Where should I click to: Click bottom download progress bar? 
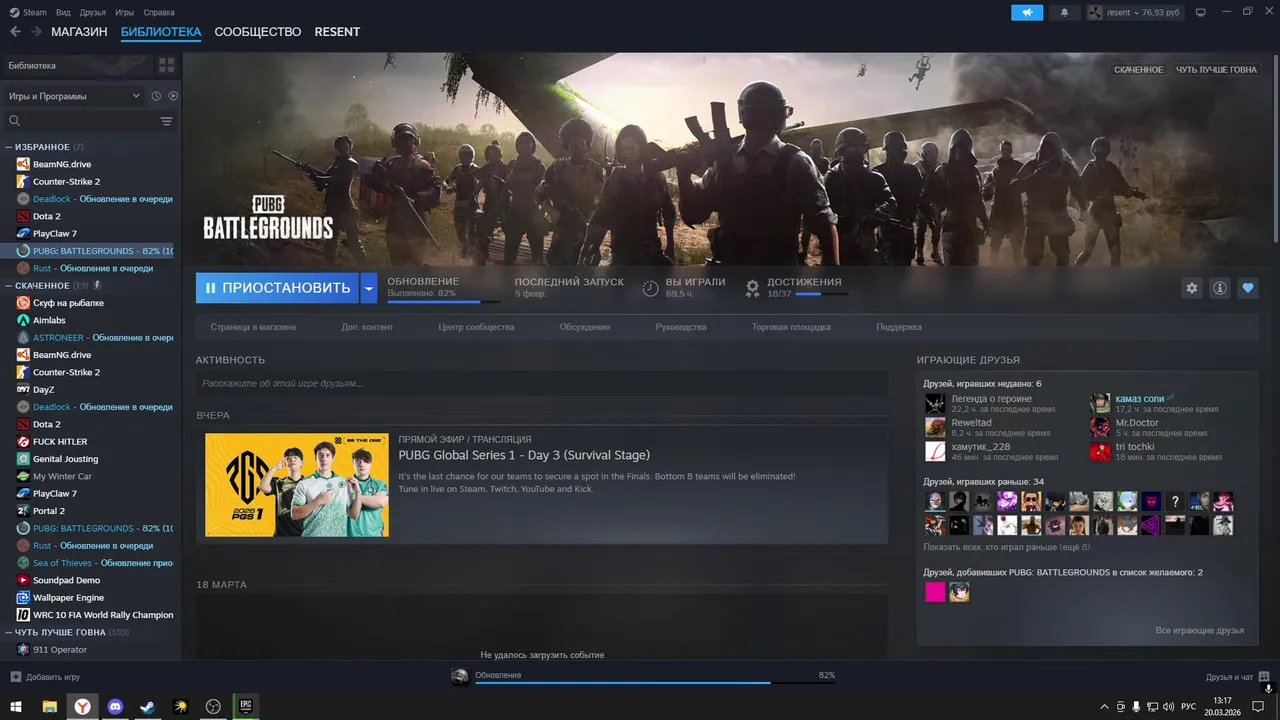point(654,683)
